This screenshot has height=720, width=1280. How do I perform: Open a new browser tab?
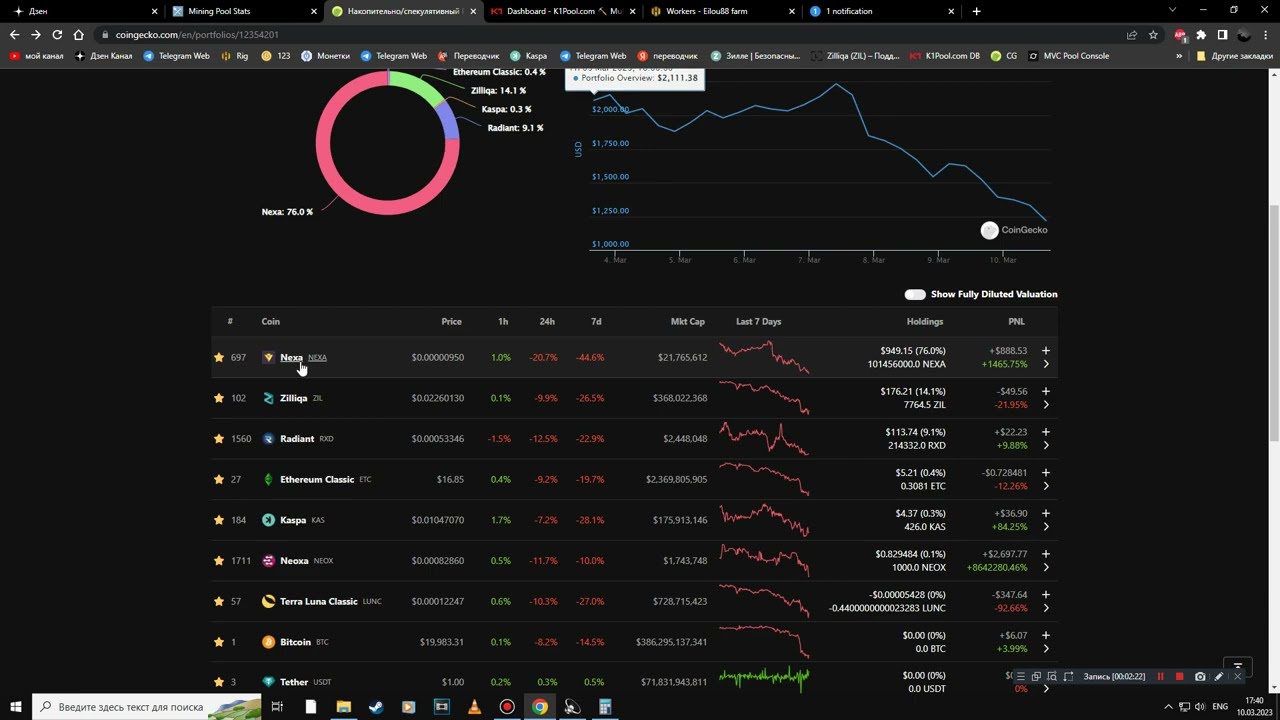click(976, 11)
